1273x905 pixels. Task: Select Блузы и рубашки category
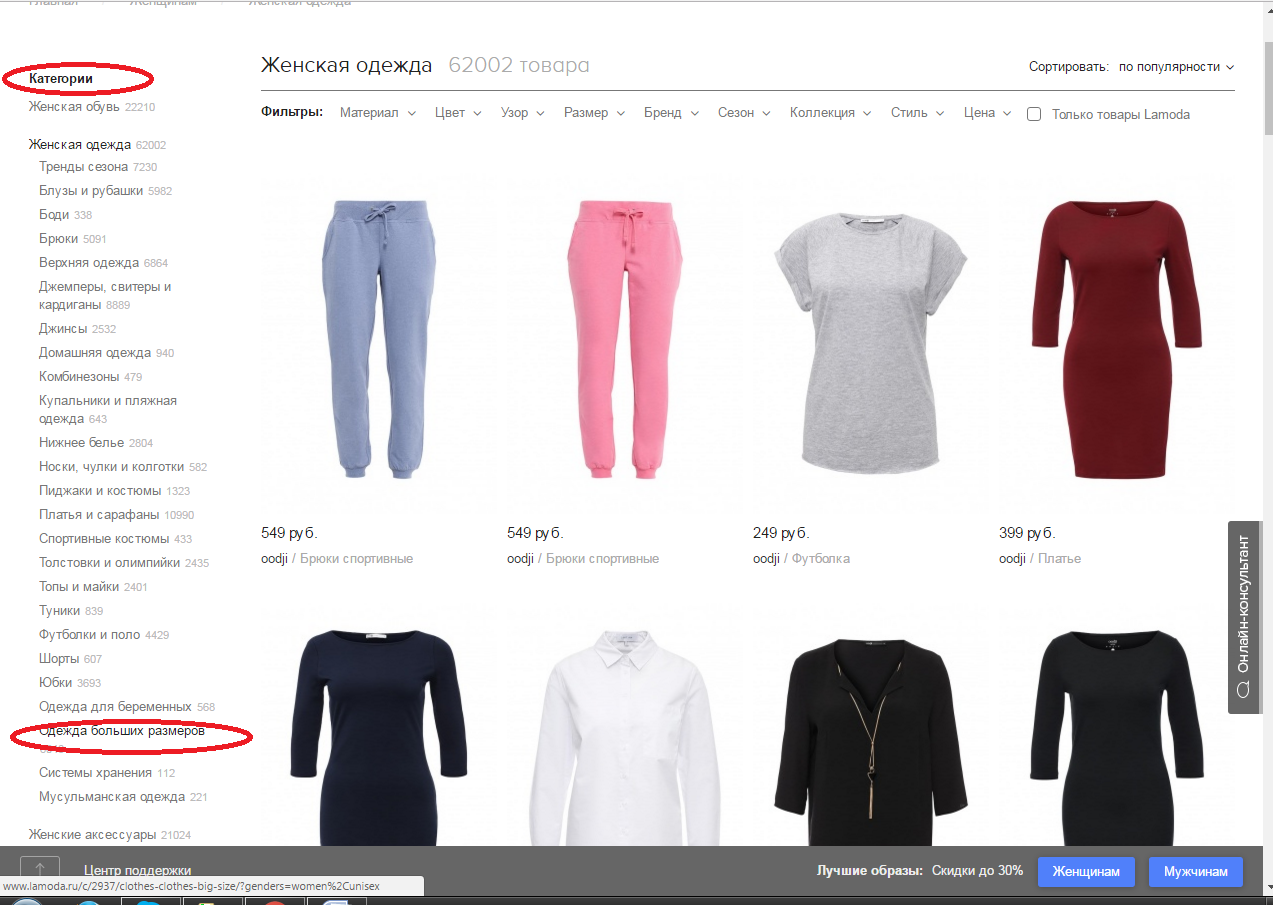point(91,190)
